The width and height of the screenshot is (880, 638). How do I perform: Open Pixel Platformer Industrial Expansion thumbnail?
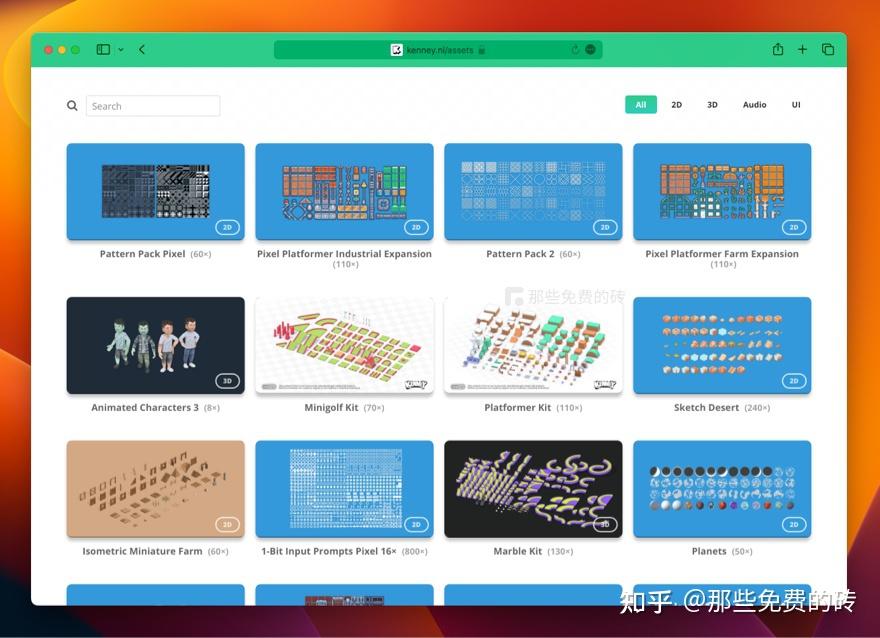[345, 191]
